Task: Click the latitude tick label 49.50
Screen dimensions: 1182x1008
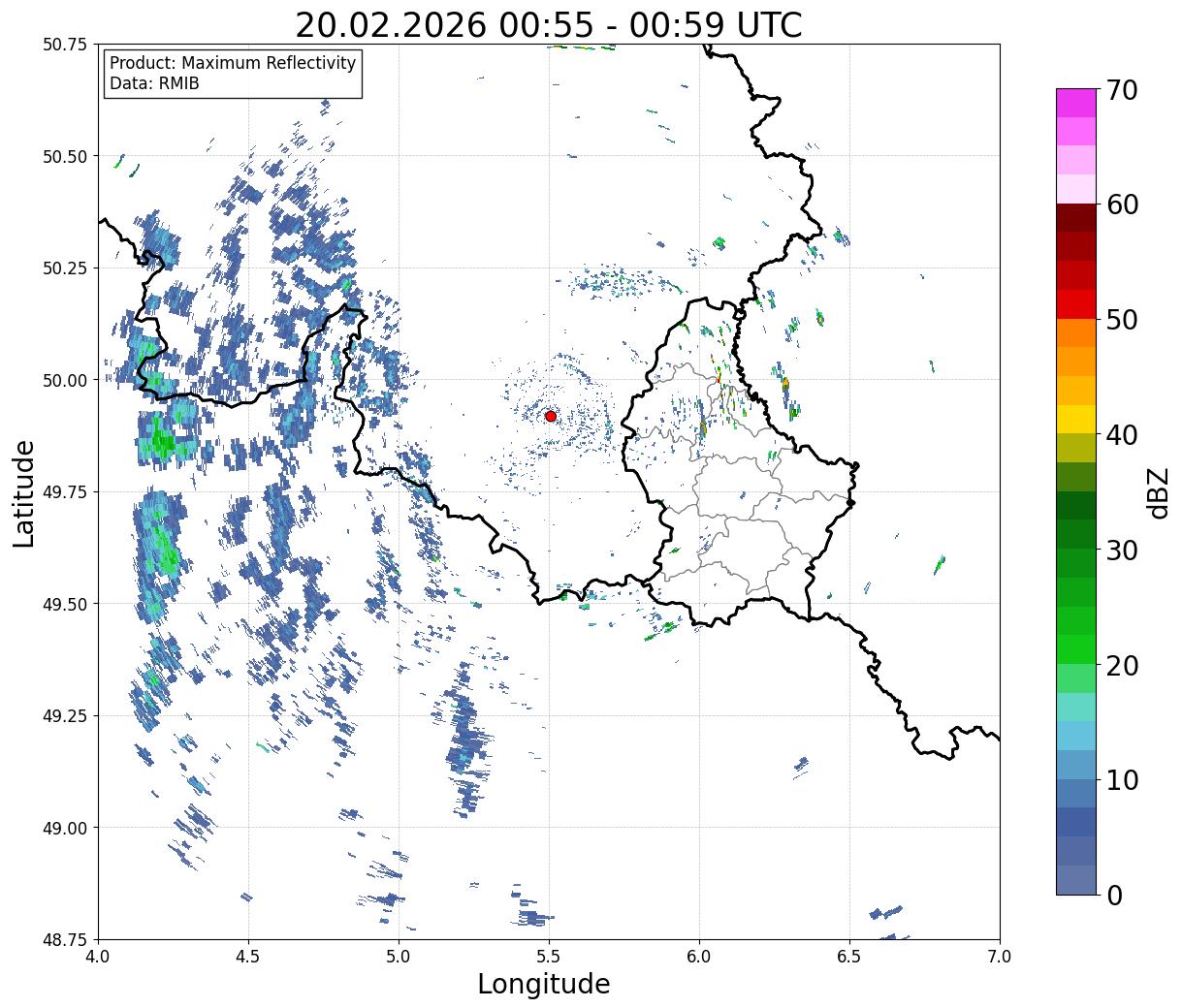Action: 65,604
